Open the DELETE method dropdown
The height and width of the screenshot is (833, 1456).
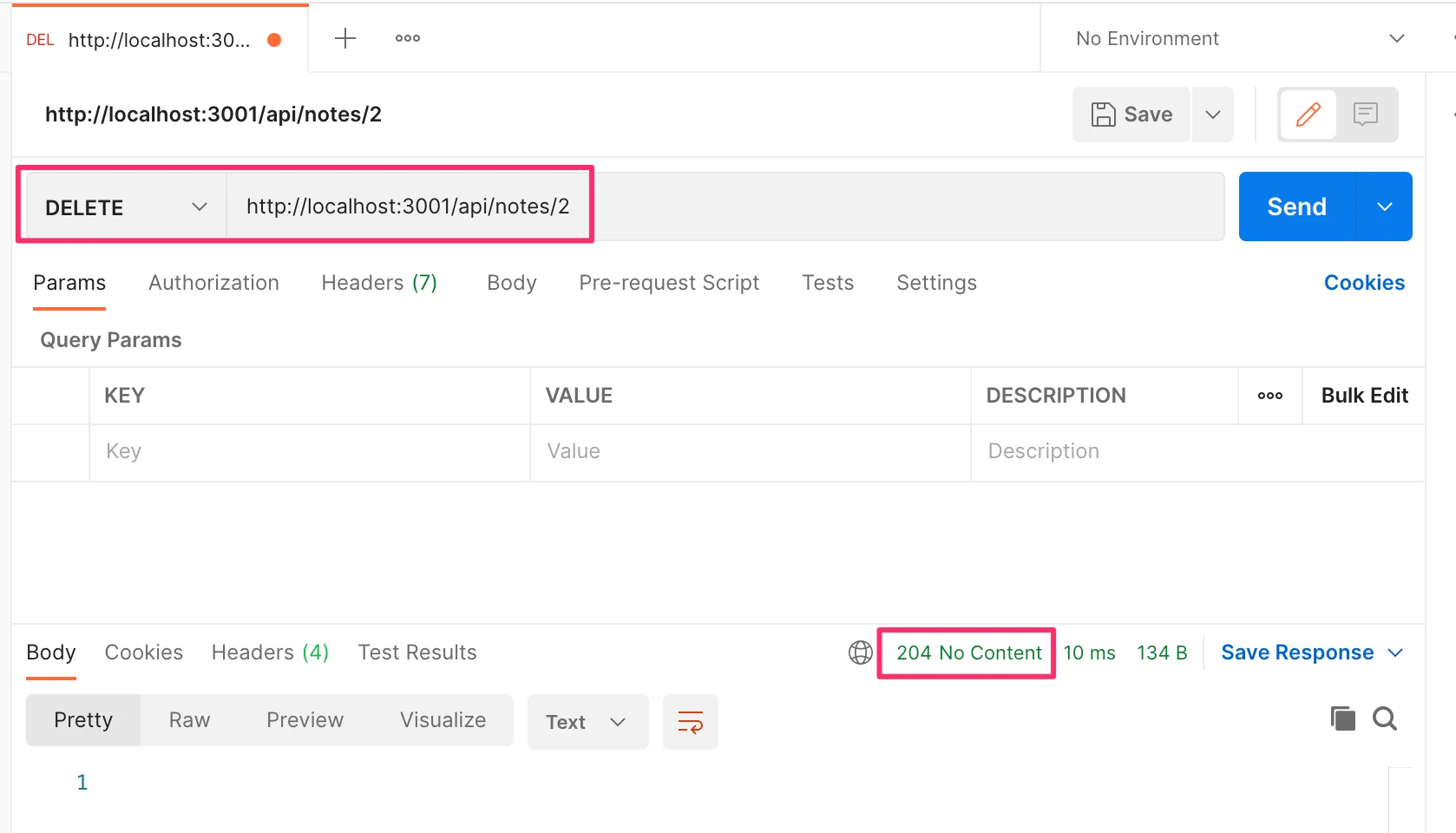(x=127, y=207)
